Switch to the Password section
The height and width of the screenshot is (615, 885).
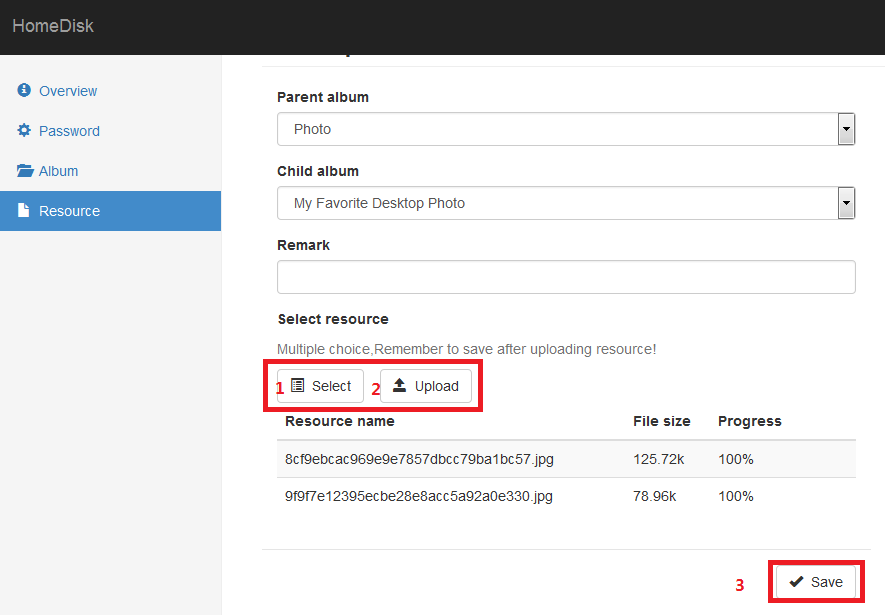click(70, 130)
